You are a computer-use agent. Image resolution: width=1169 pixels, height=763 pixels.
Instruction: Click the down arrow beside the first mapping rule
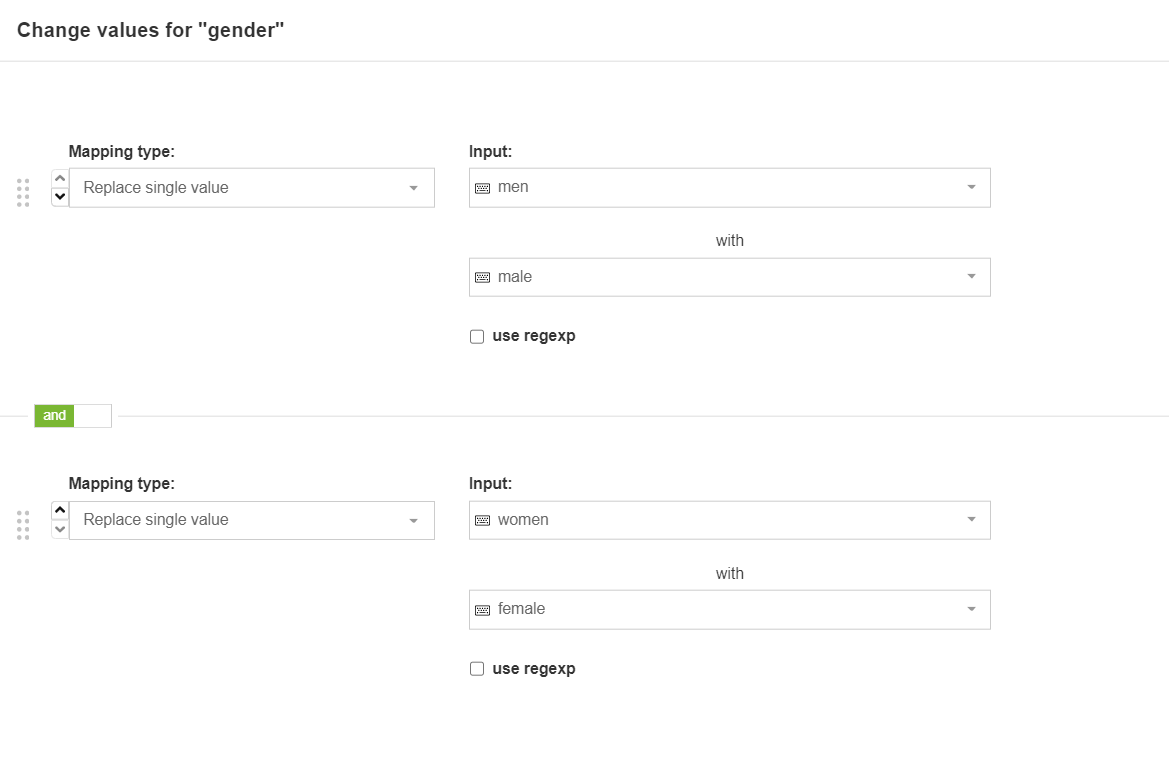(59, 197)
